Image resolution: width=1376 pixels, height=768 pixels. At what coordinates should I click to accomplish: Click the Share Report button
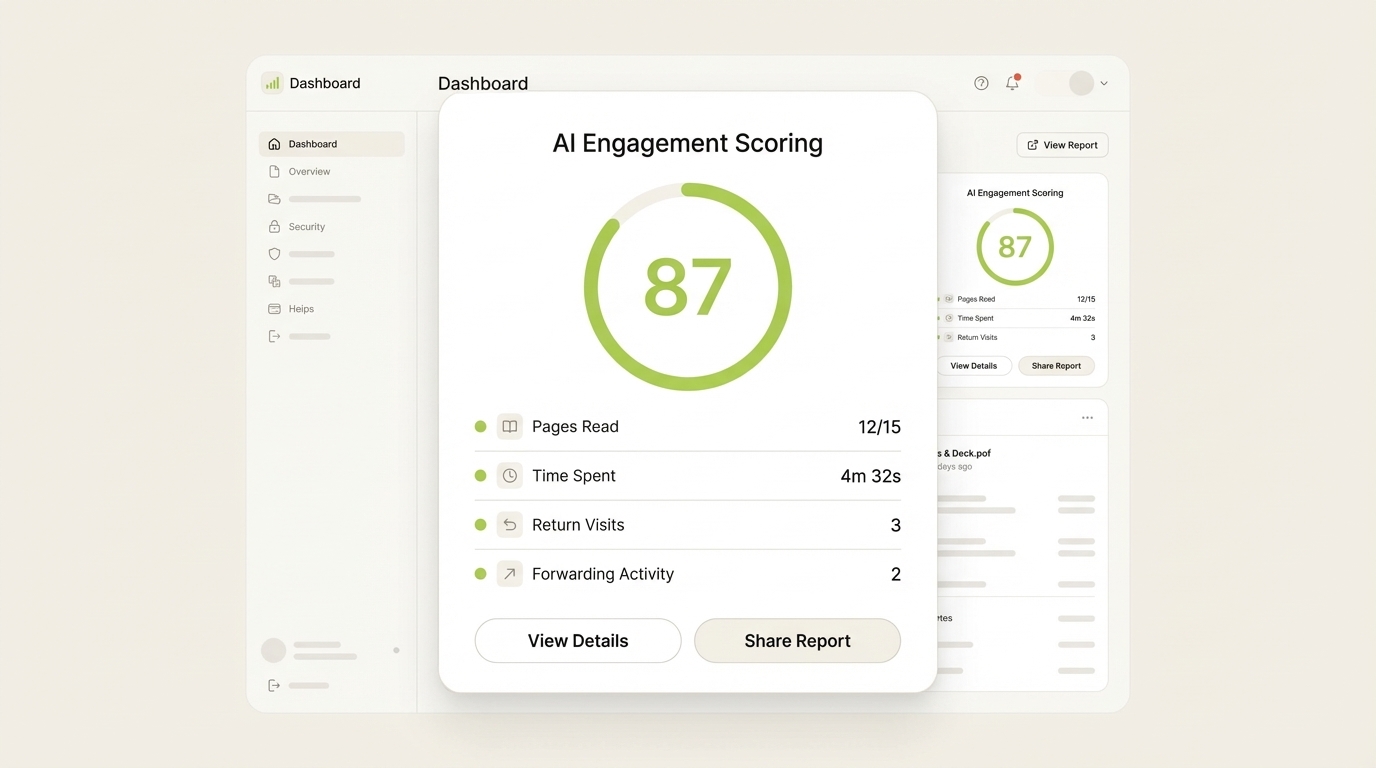tap(797, 640)
